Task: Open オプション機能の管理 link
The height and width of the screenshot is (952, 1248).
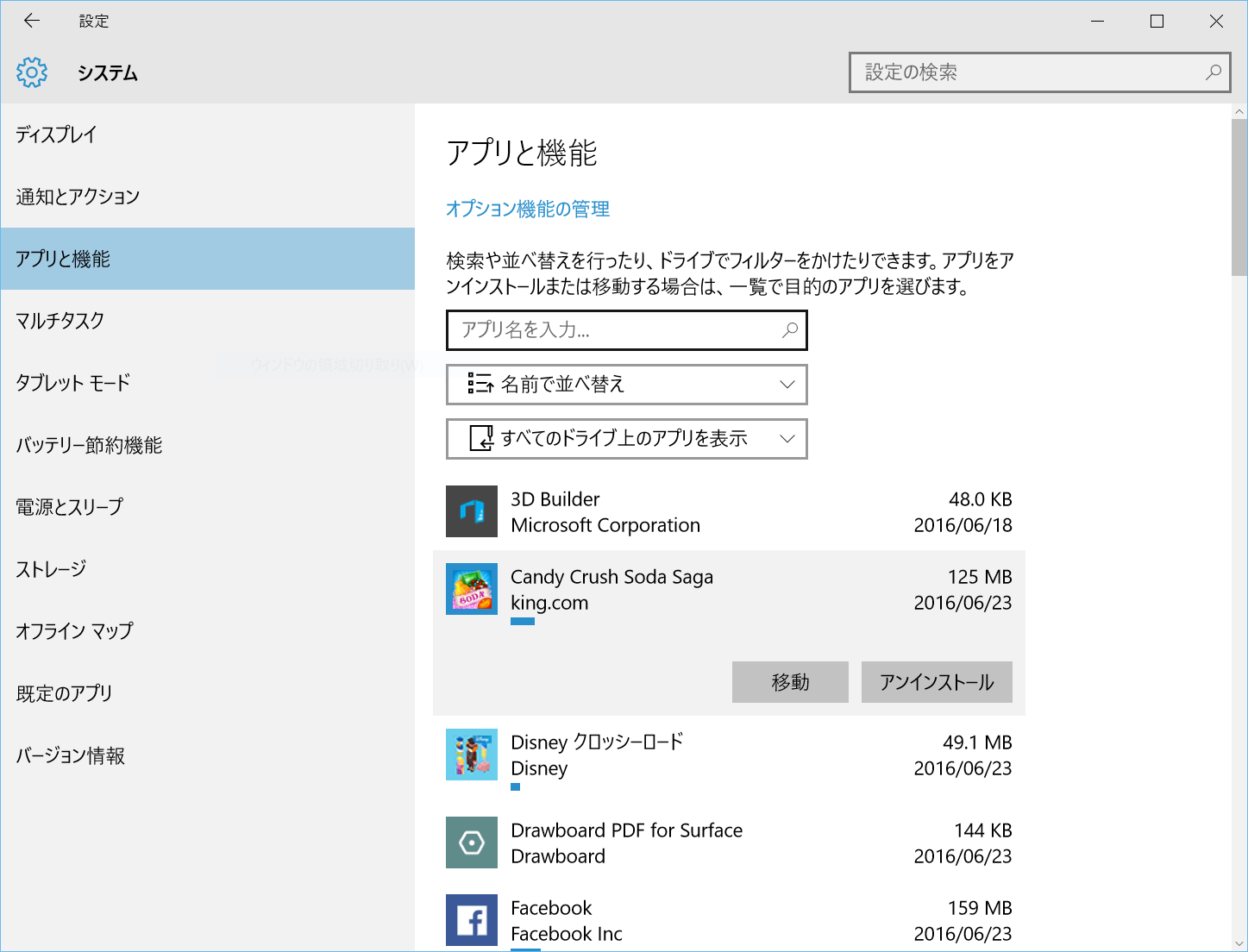Action: click(528, 209)
